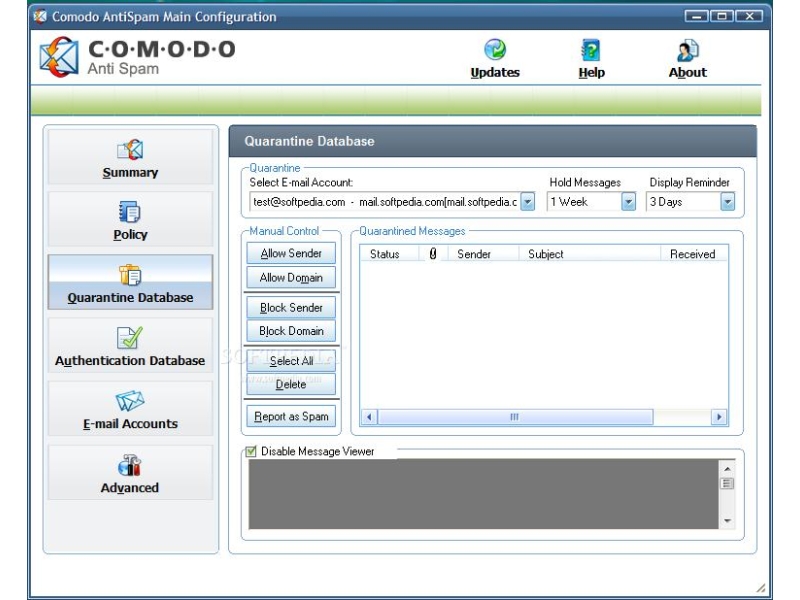Image resolution: width=800 pixels, height=600 pixels.
Task: Open the Display Reminder dropdown arrow
Action: tap(728, 202)
